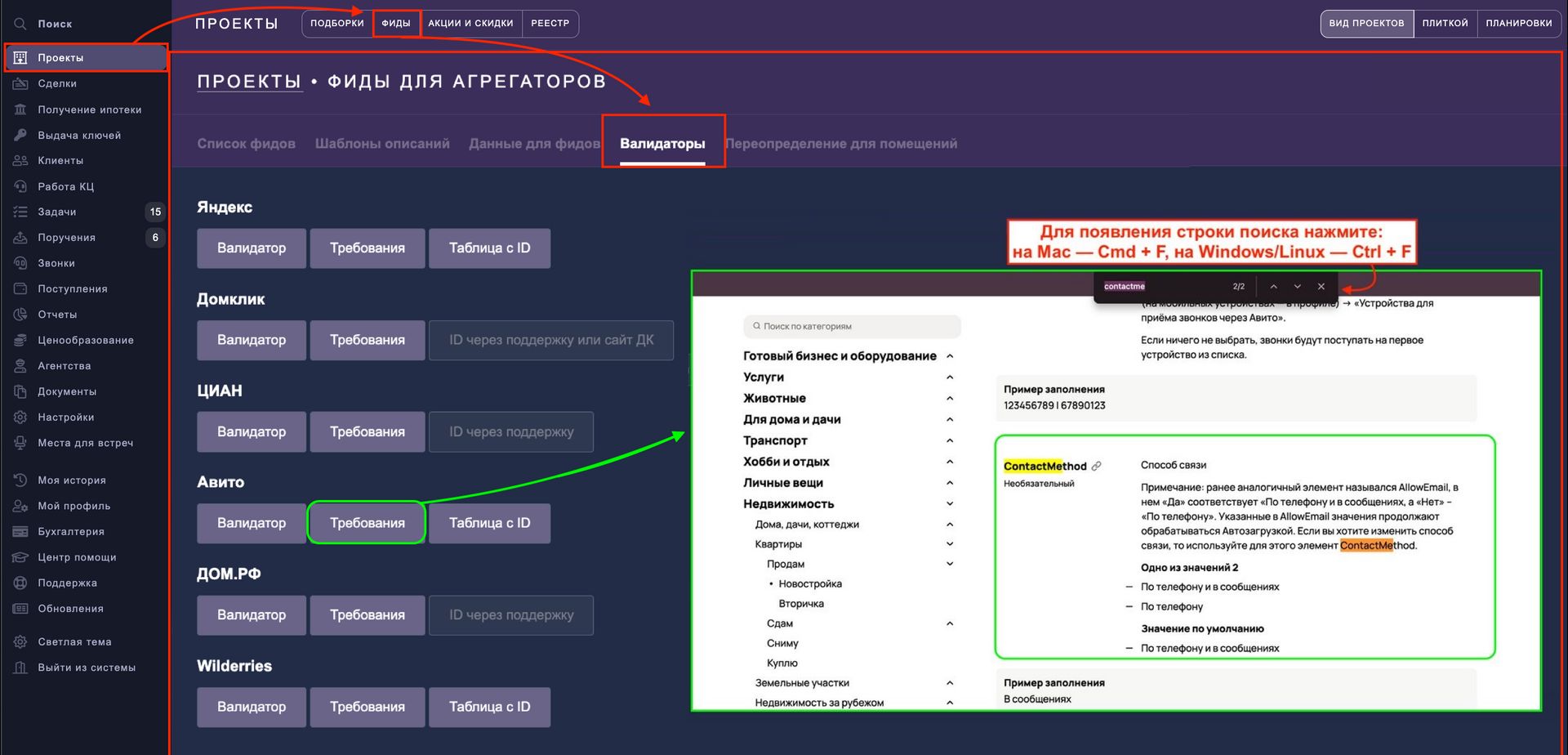The width and height of the screenshot is (1568, 755).
Task: Open the АКЦИИ И СКИДКИ top tab
Action: pos(470,24)
